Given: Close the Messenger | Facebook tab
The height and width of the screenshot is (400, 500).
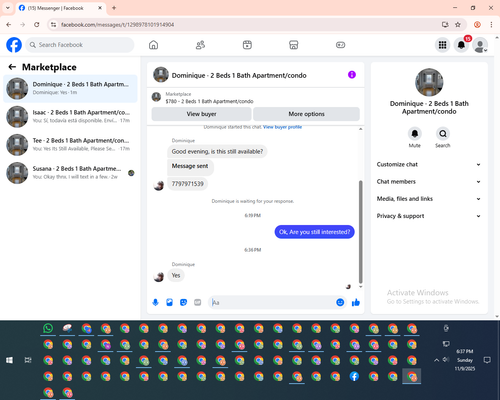Looking at the screenshot, I should click(x=100, y=8).
